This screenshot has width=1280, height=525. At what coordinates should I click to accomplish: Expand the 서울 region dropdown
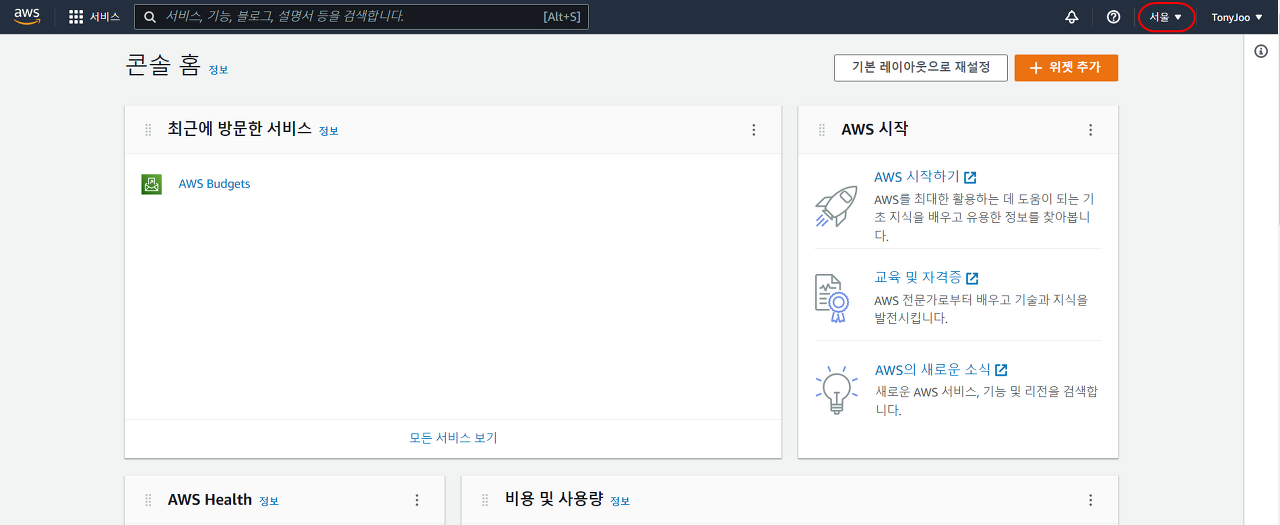pos(1166,17)
